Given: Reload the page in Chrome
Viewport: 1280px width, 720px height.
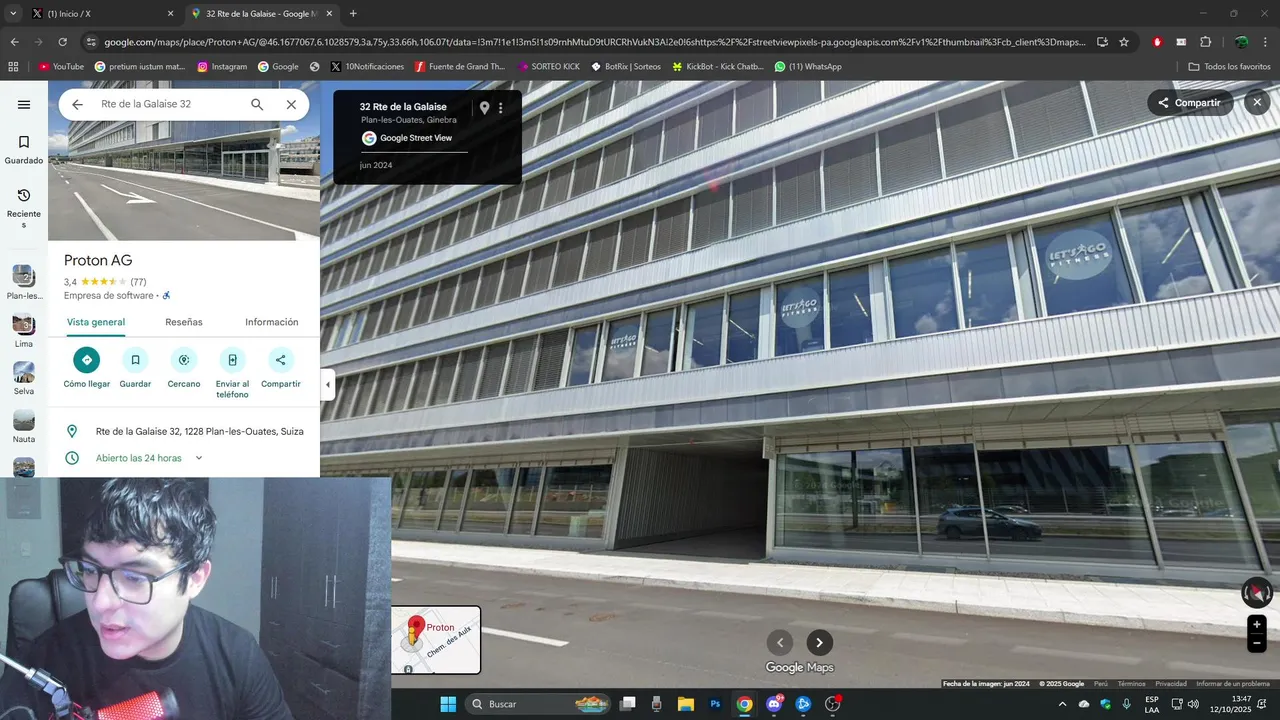Looking at the screenshot, I should click(x=63, y=42).
